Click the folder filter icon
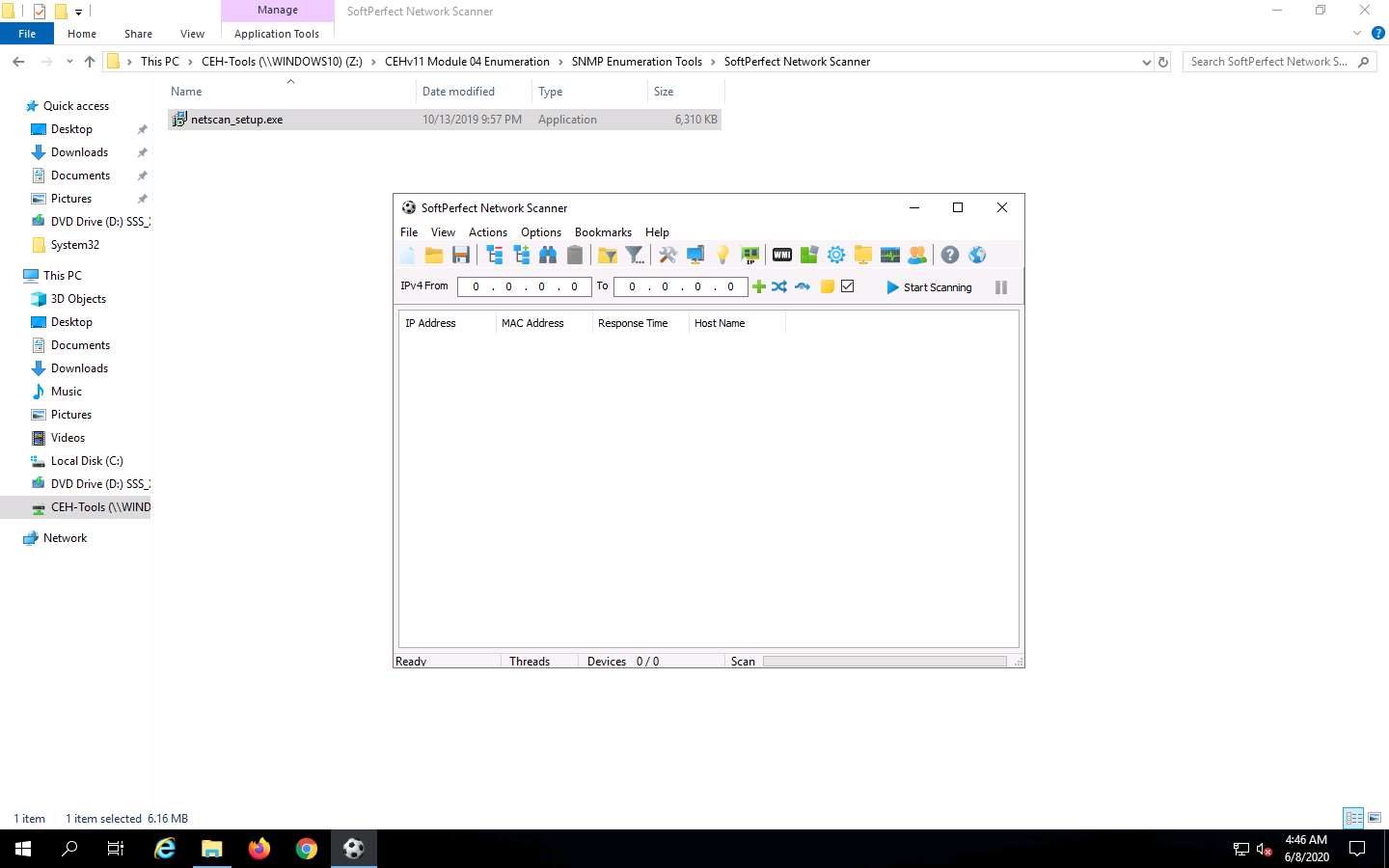 (608, 256)
